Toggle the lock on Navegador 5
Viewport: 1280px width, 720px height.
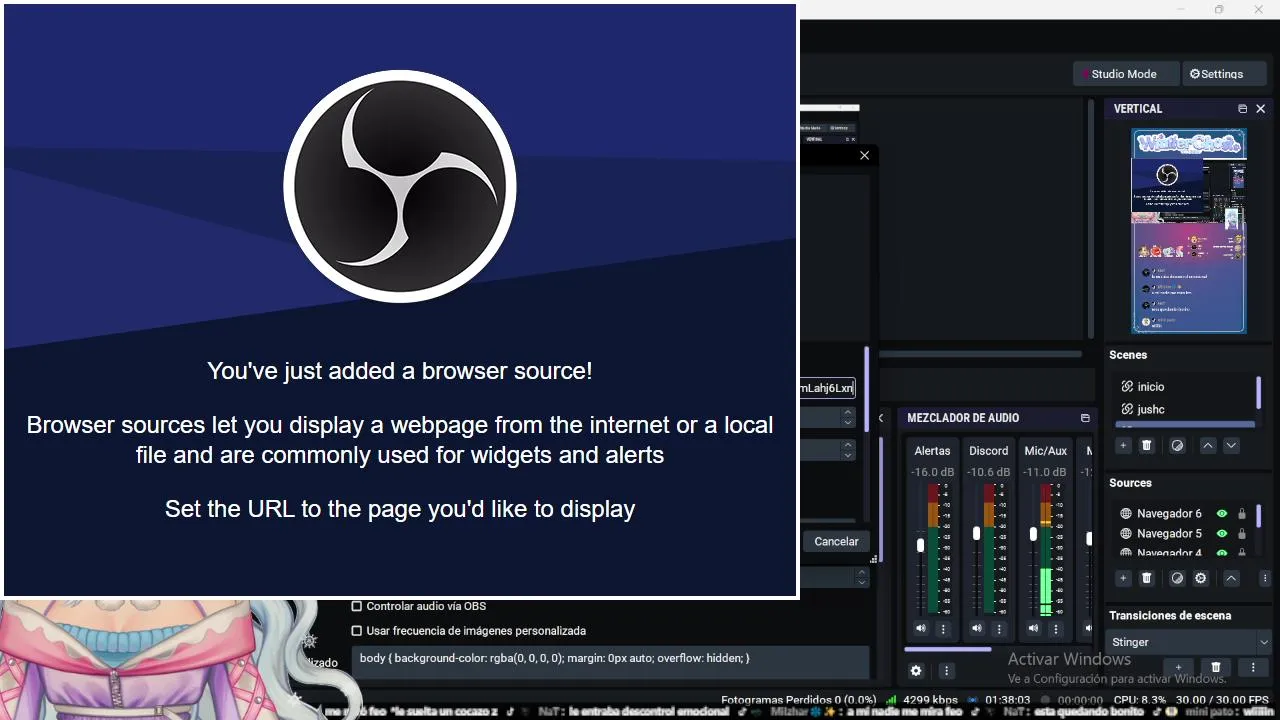(x=1242, y=533)
